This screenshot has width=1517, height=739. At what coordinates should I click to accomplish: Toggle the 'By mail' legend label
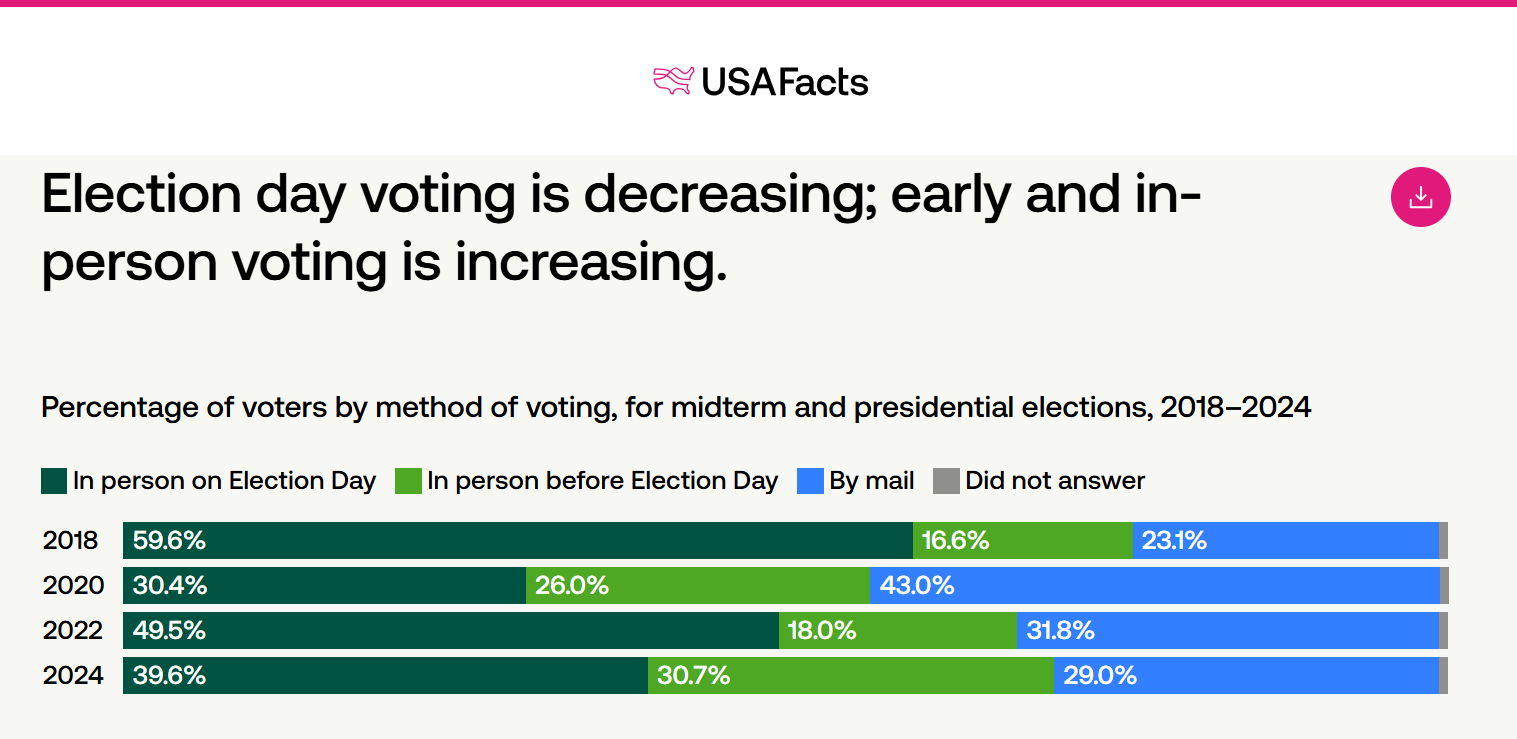pyautogui.click(x=871, y=481)
